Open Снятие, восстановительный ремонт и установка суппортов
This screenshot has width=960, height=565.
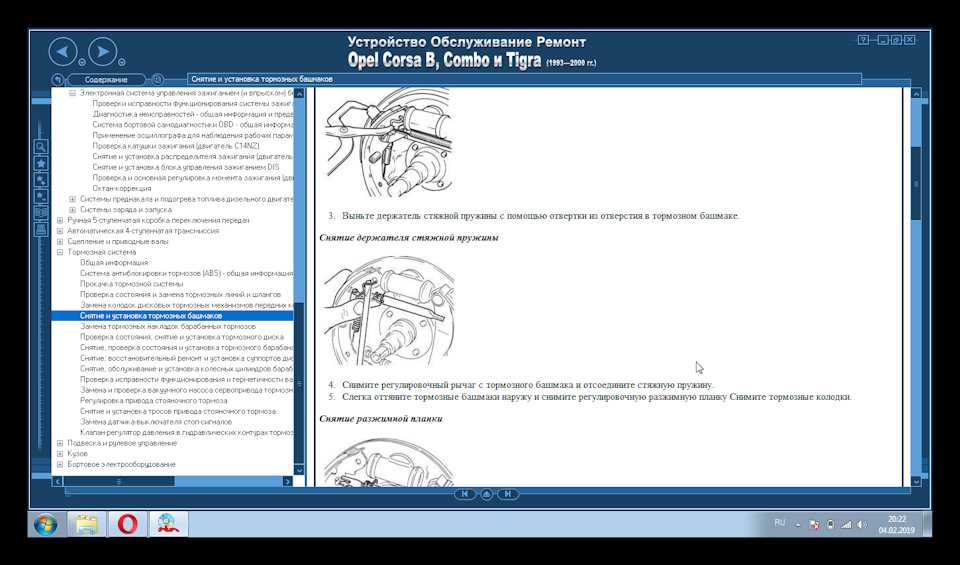pyautogui.click(x=186, y=358)
